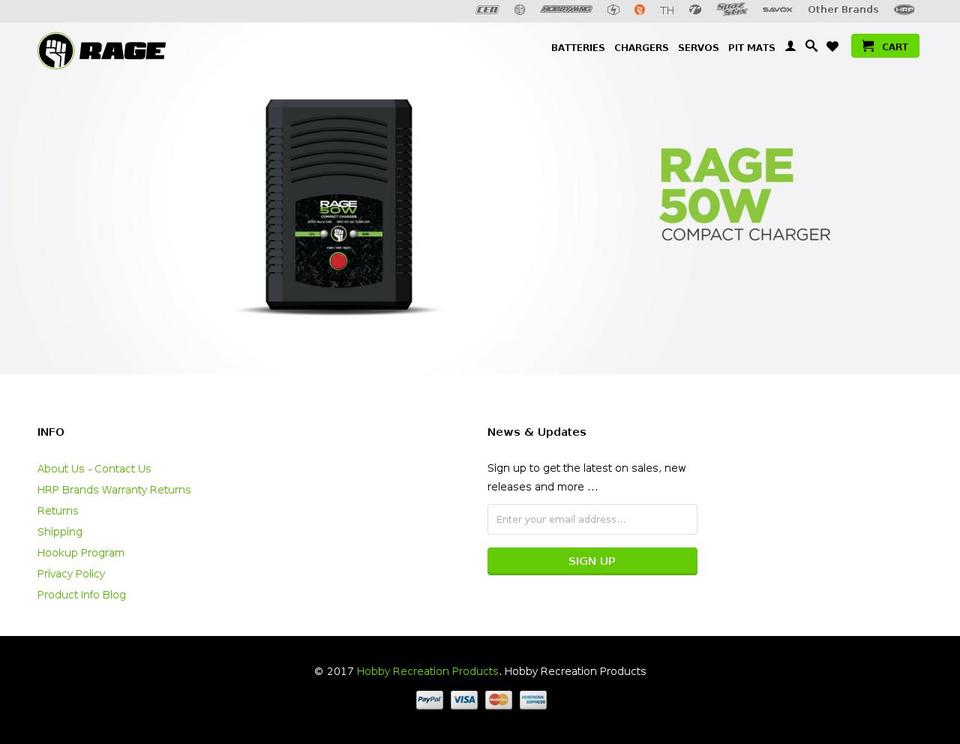Click the INFO footer heading
The height and width of the screenshot is (744, 960).
tap(51, 432)
